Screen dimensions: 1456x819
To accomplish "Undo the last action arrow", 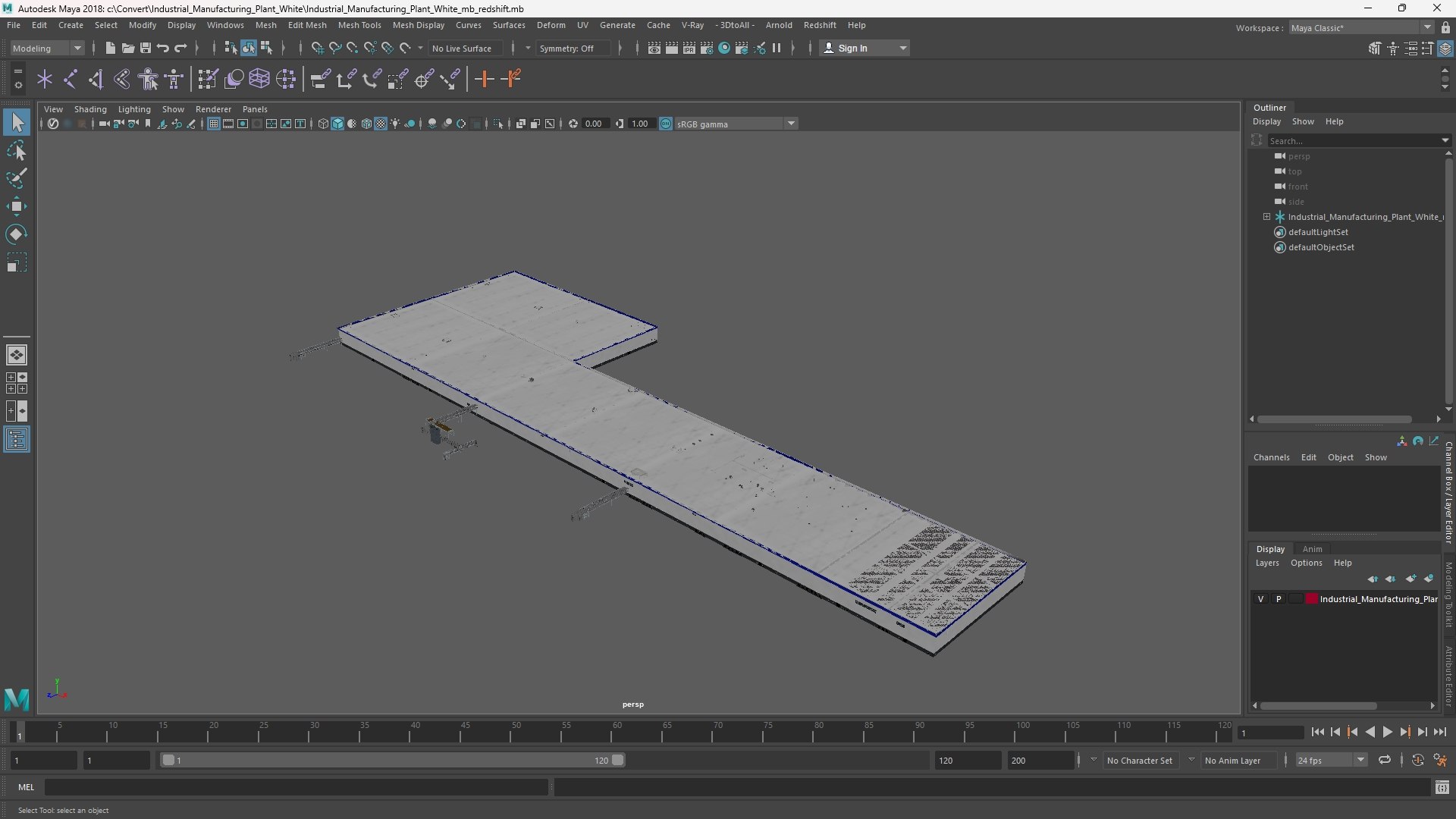I will click(x=162, y=48).
